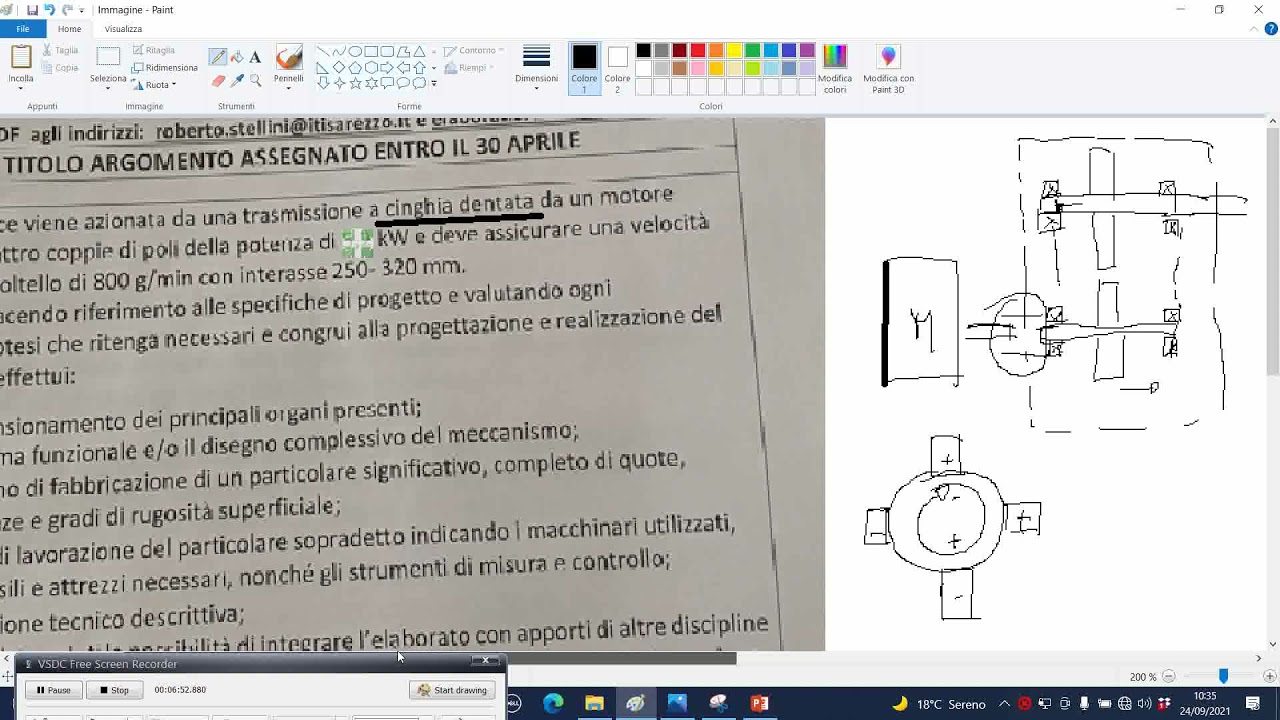Expand the Incolla dropdown arrow

(21, 88)
